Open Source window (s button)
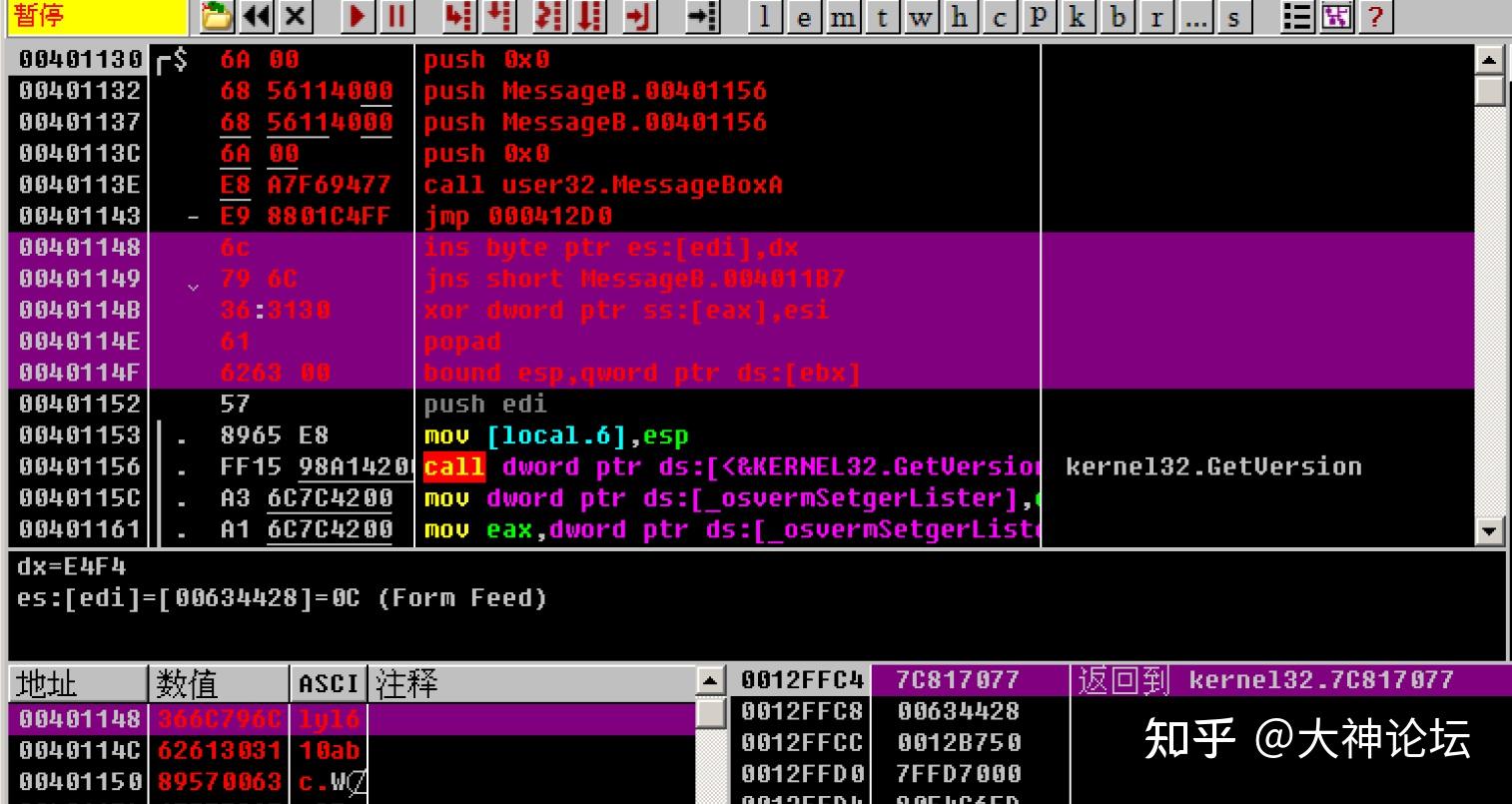Image resolution: width=1512 pixels, height=804 pixels. pos(1233,17)
